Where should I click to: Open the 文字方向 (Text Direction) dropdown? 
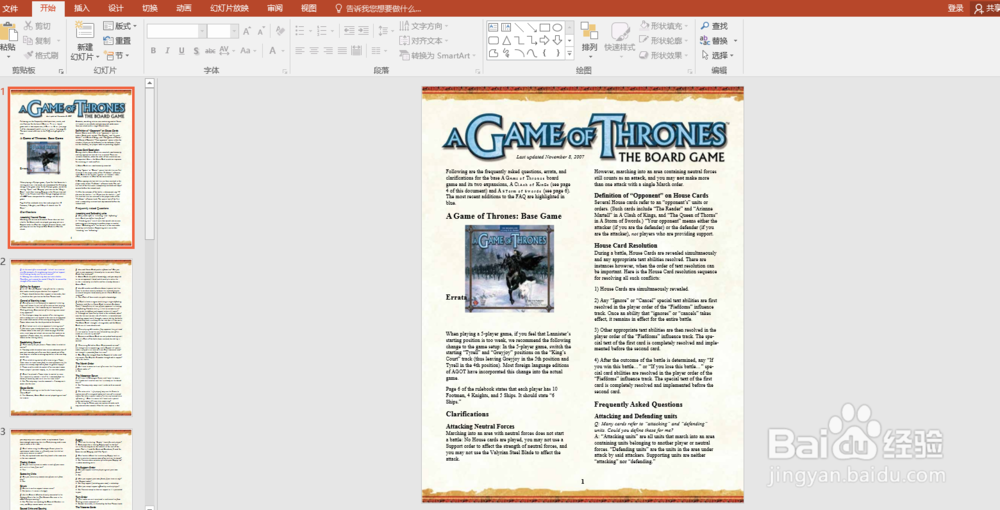423,26
